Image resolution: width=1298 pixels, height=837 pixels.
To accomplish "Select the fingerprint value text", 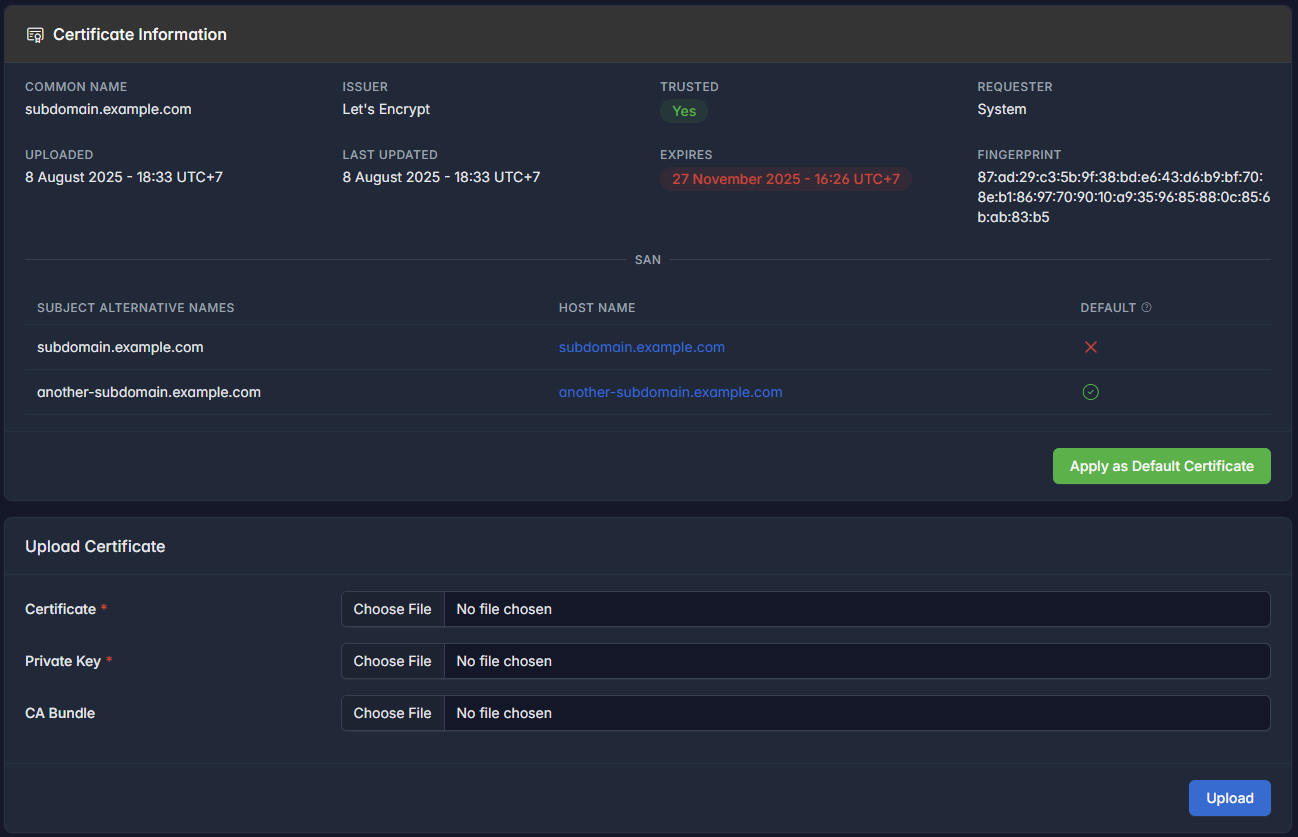I will (x=1124, y=197).
